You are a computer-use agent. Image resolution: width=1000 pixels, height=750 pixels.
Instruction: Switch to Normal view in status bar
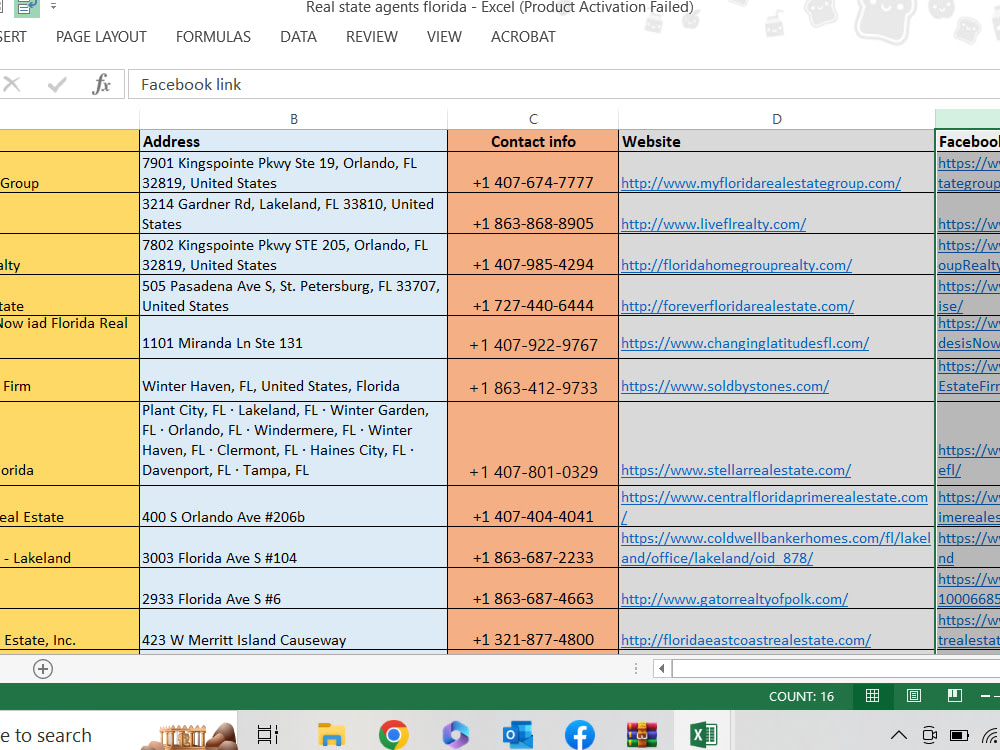click(x=872, y=696)
